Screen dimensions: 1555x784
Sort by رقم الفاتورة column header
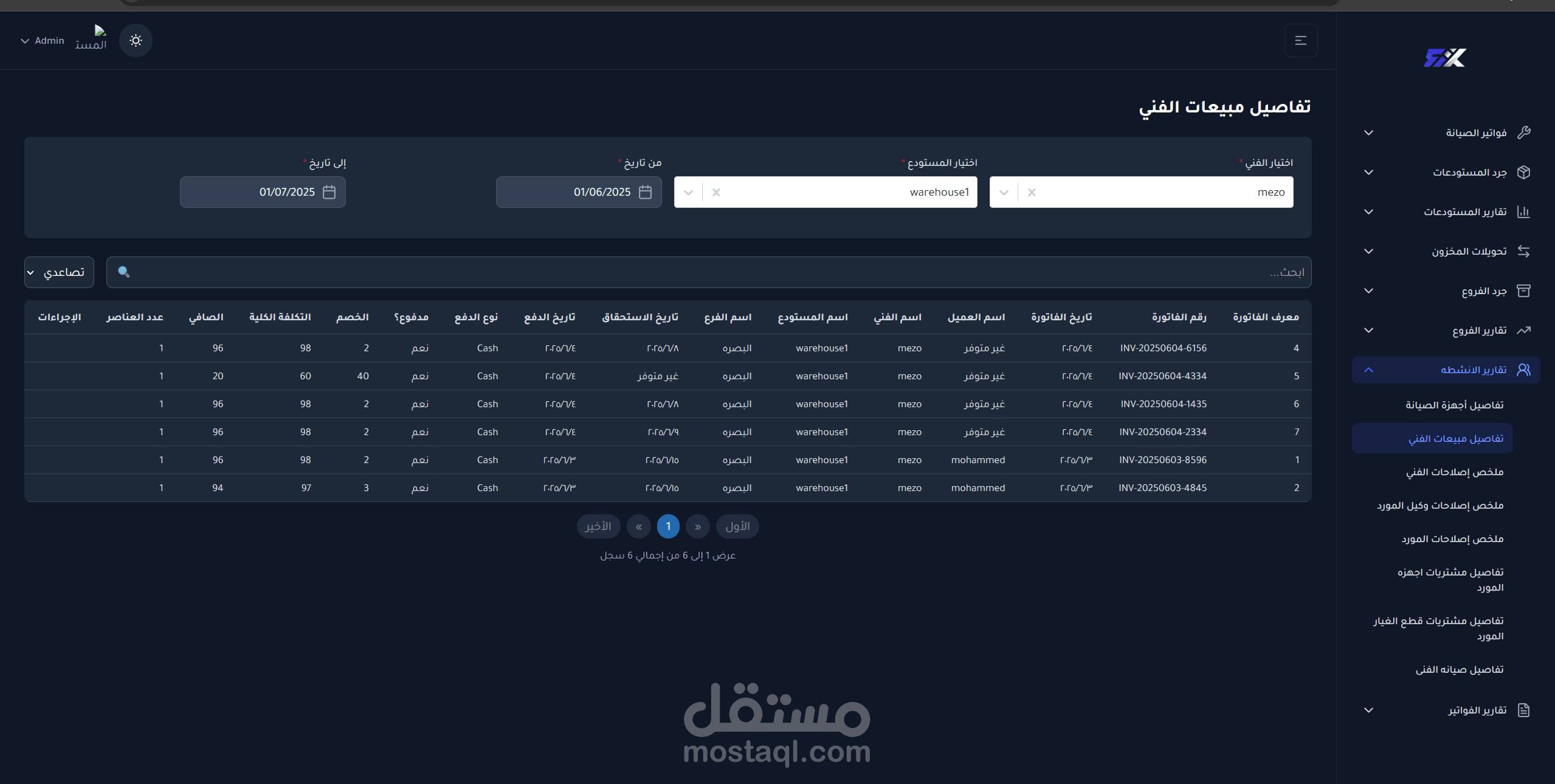pyautogui.click(x=1179, y=317)
